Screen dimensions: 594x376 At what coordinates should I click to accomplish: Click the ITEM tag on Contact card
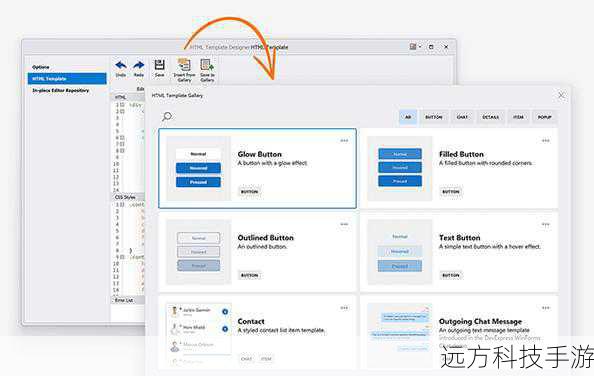[266, 359]
